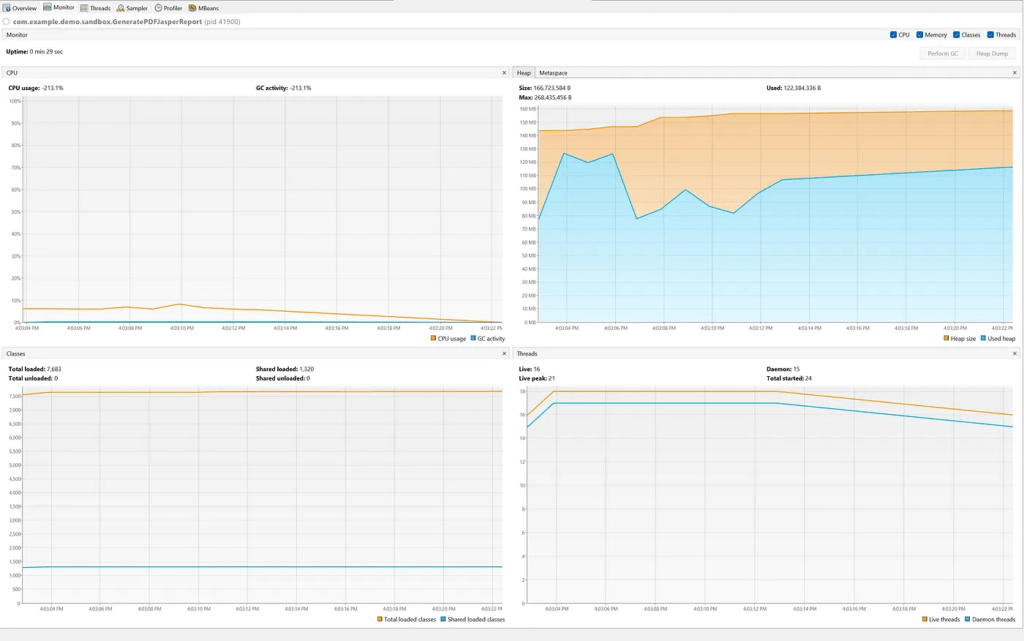The width and height of the screenshot is (1024, 641).
Task: Switch to the Metaspace tab
Action: pos(551,73)
